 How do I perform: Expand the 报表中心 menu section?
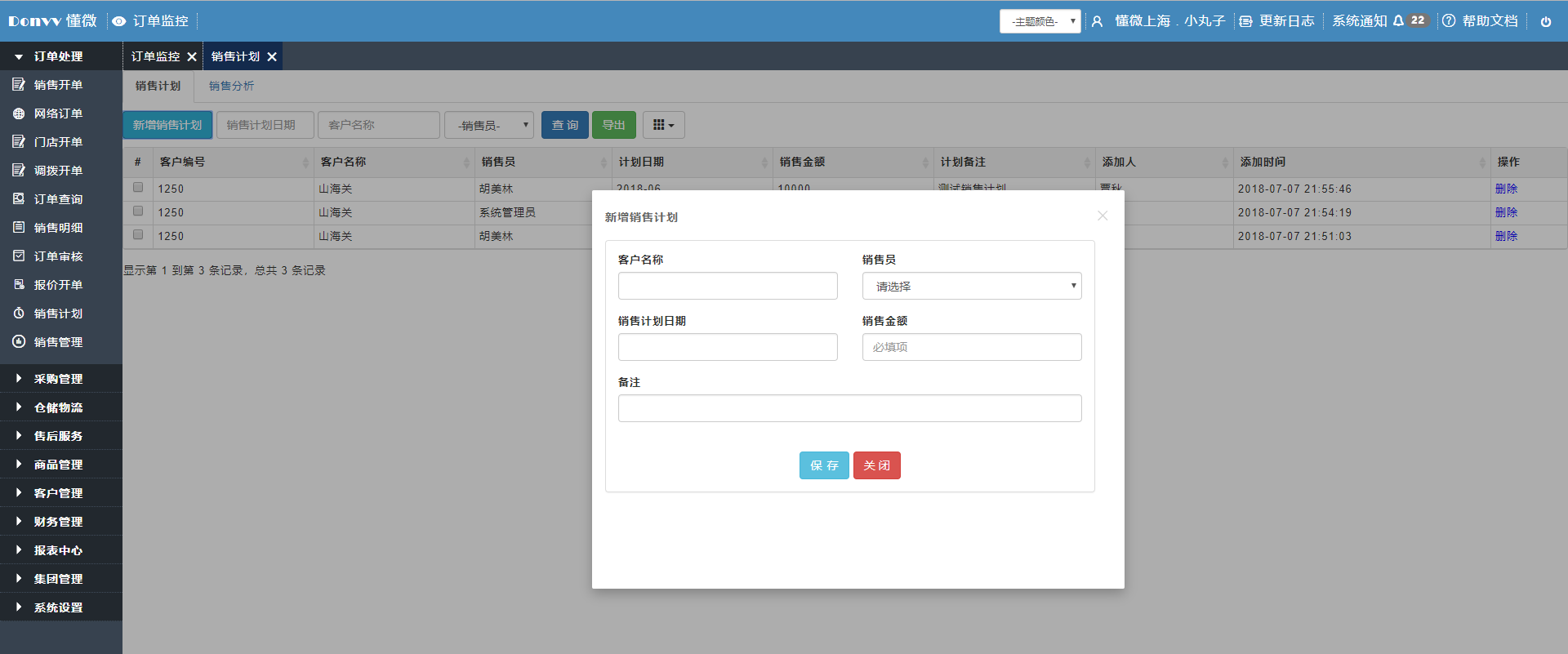pos(61,549)
